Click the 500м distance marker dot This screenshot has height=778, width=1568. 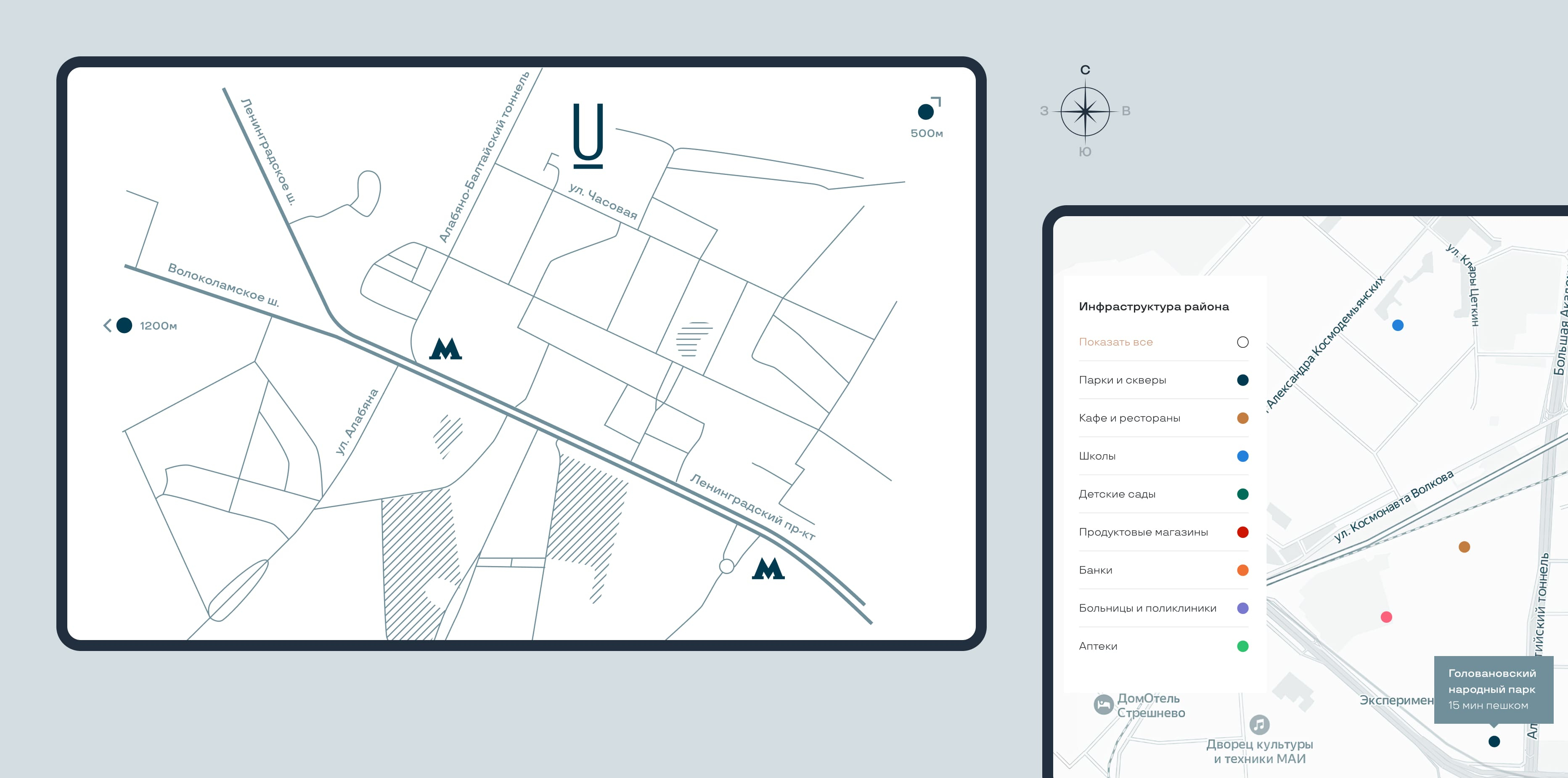pos(925,112)
